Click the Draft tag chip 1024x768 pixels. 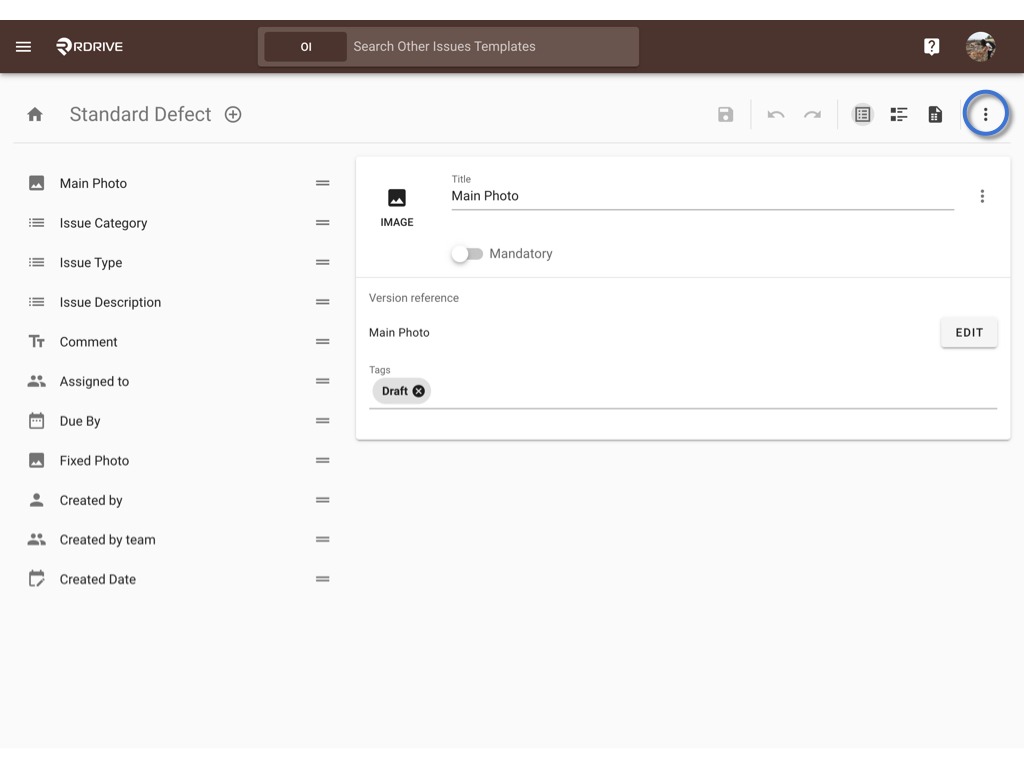click(x=394, y=391)
